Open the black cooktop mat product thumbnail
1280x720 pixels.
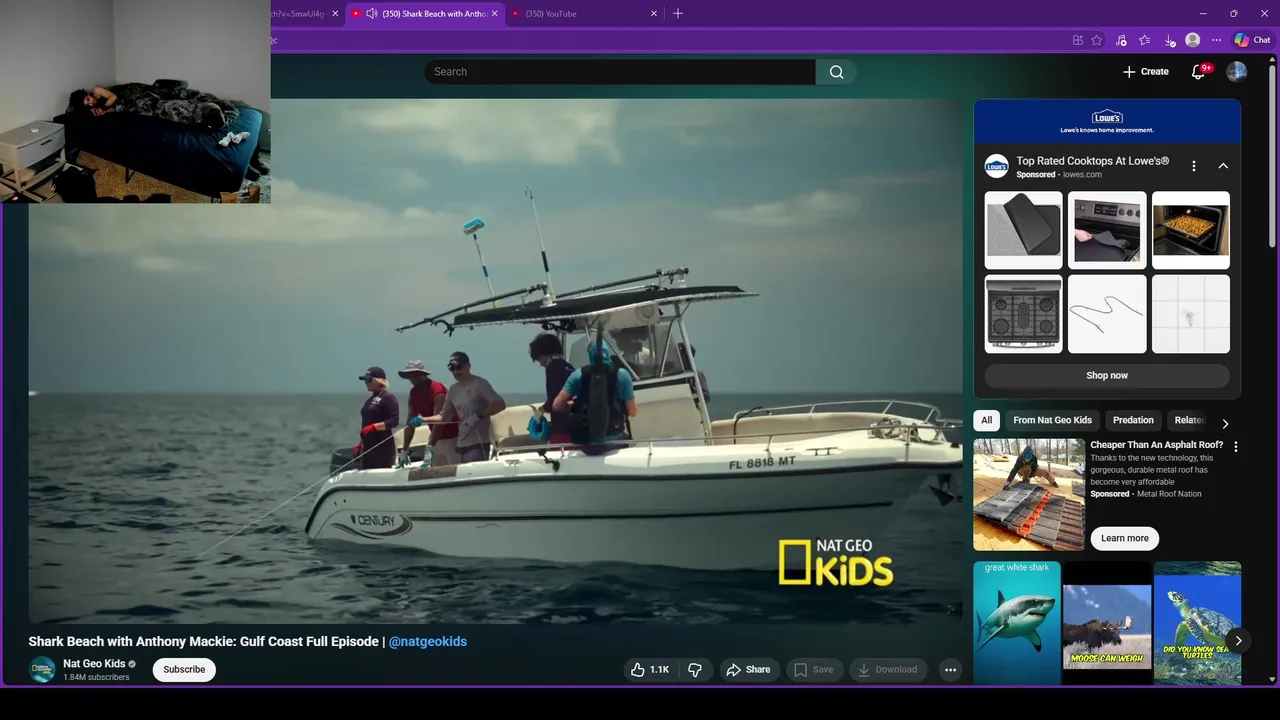[x=1023, y=230]
